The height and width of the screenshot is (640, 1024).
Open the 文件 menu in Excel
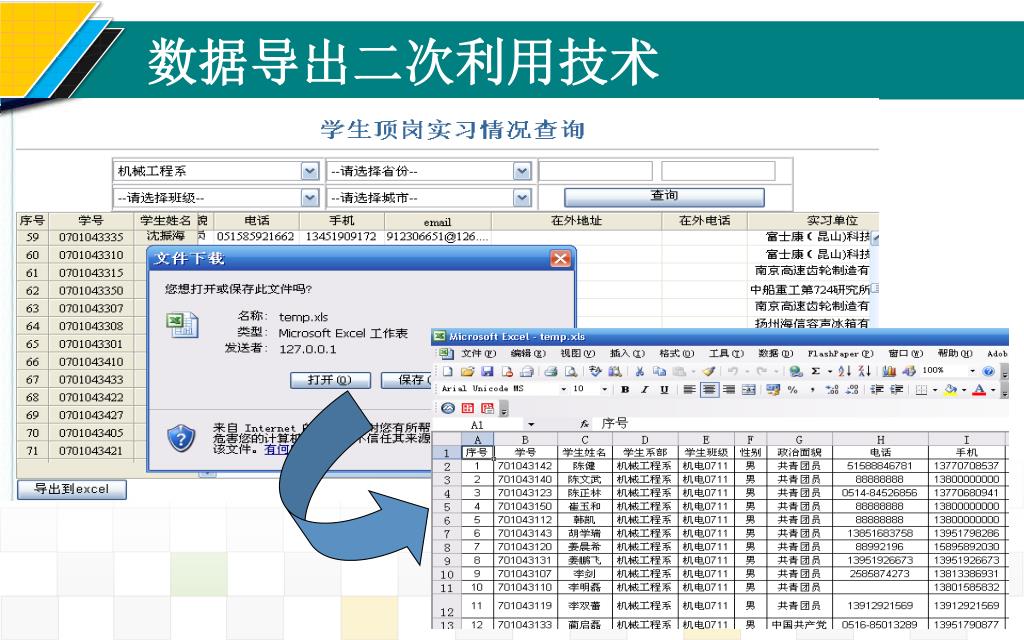[478, 353]
